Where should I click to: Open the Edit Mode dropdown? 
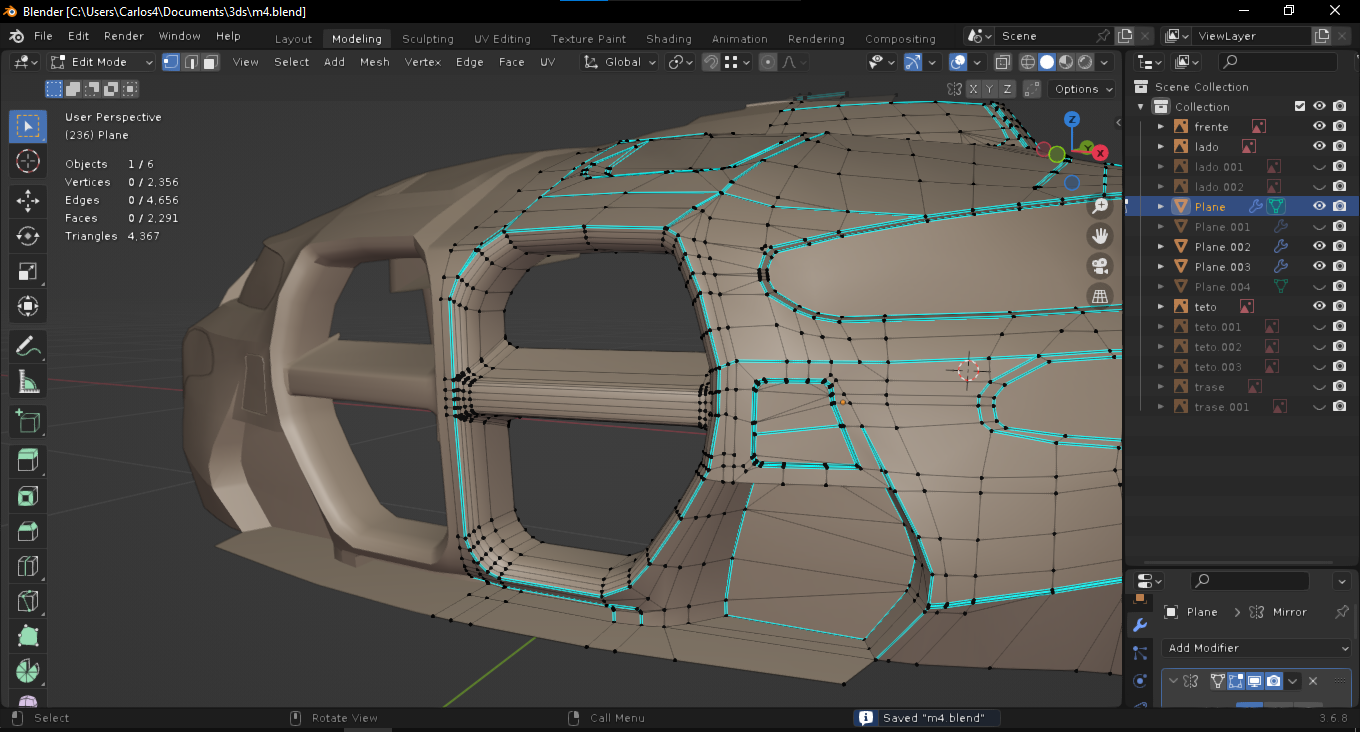pyautogui.click(x=102, y=62)
